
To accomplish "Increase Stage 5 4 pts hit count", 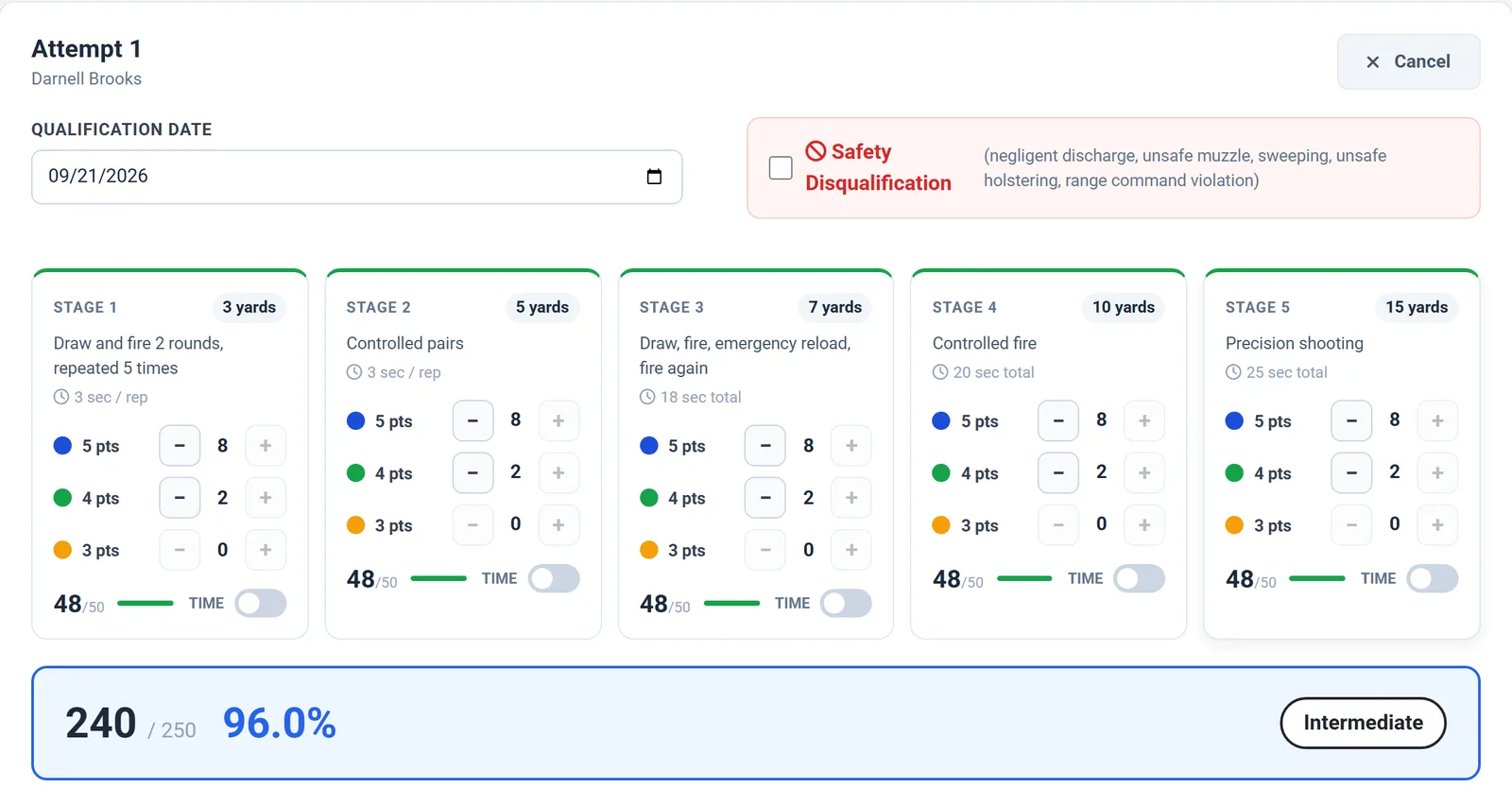I will pyautogui.click(x=1437, y=473).
